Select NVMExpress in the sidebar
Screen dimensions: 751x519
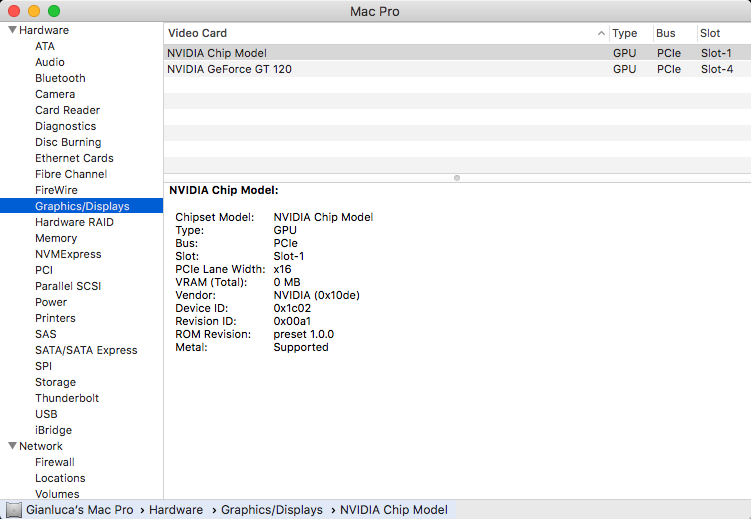click(x=68, y=254)
